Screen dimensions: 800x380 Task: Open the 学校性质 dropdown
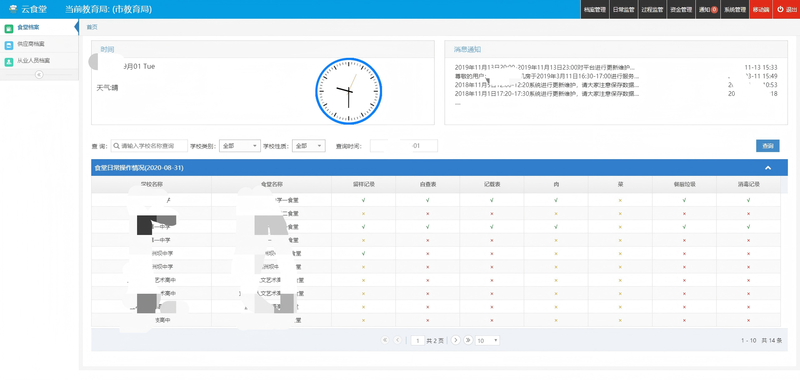click(x=309, y=146)
